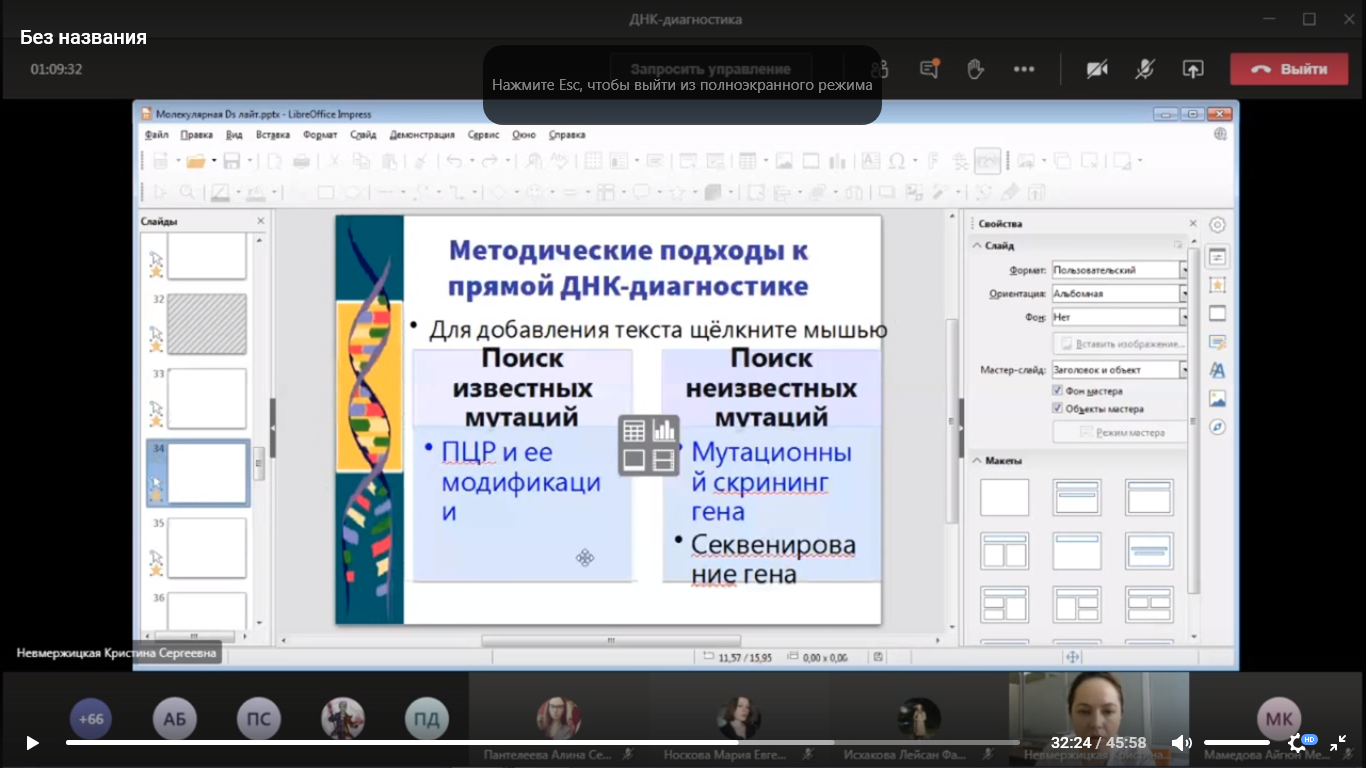The image size is (1366, 768).
Task: Open the Gallery sidebar icon
Action: 1217,398
